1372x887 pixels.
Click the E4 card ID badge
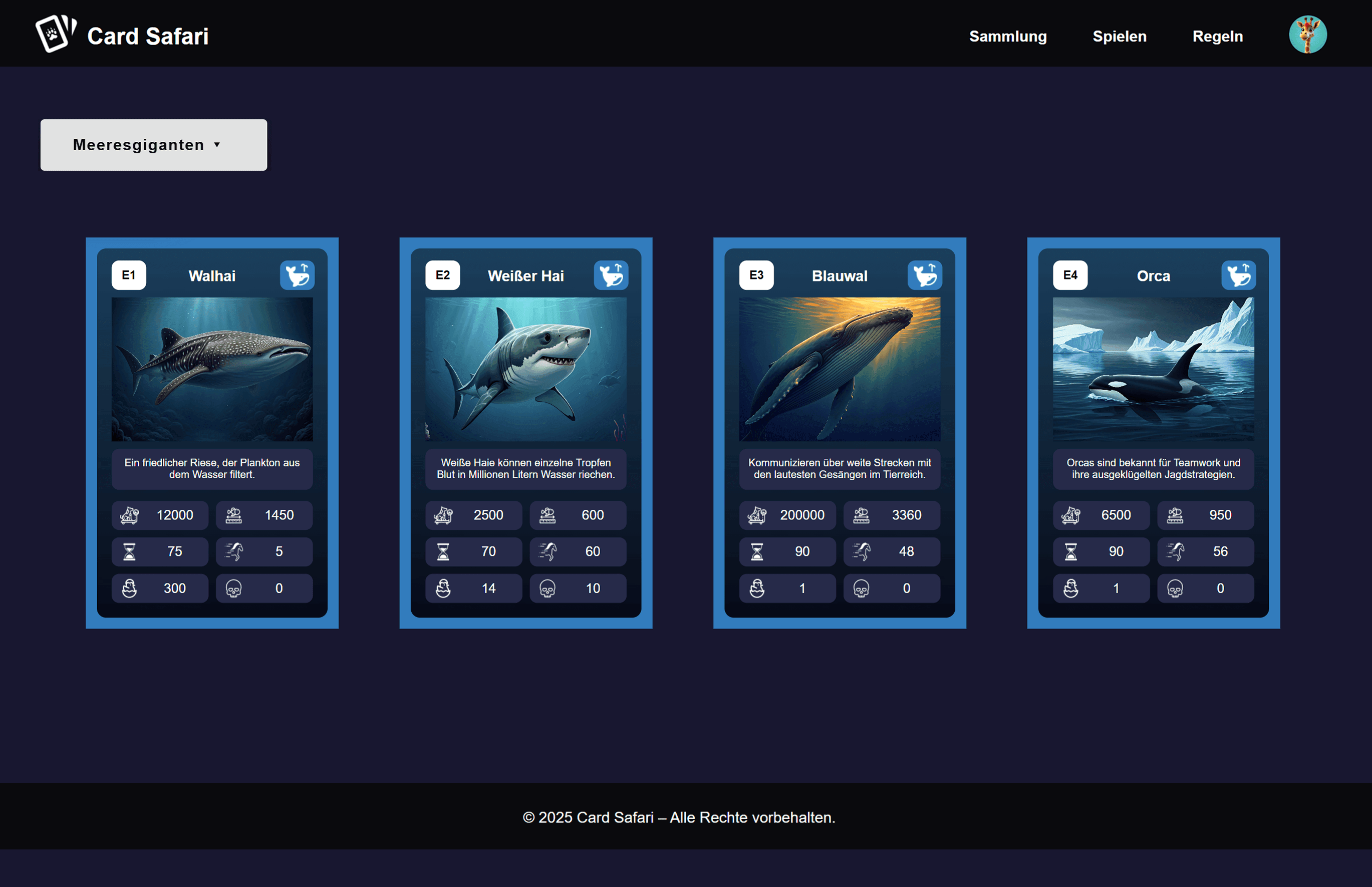point(1069,275)
